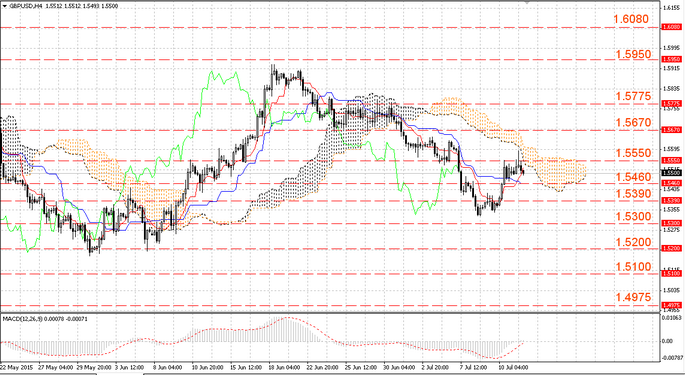Click the 10 Jun 20:00 time label

(x=208, y=368)
